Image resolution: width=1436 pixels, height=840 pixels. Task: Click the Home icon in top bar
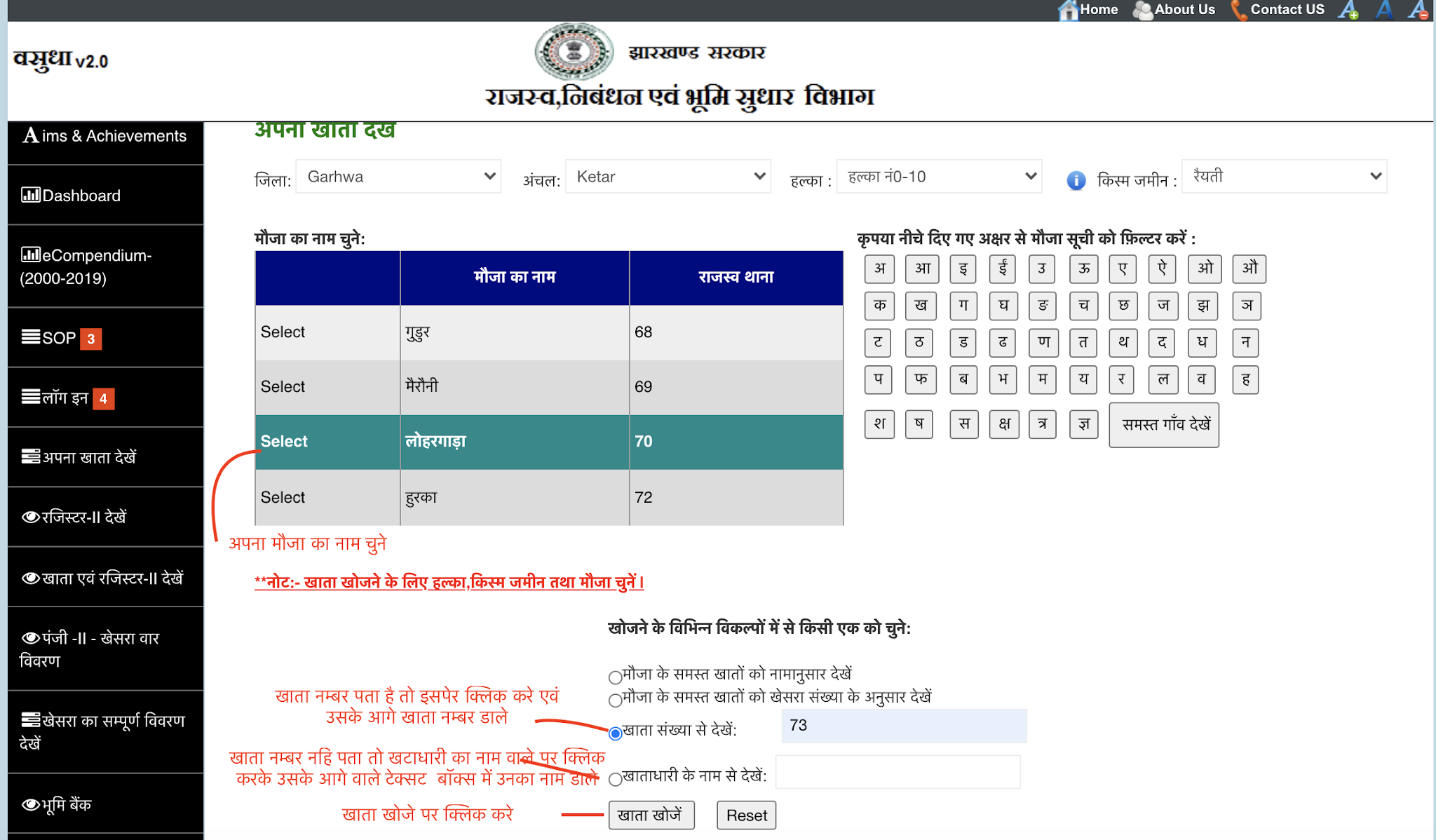(x=1069, y=10)
